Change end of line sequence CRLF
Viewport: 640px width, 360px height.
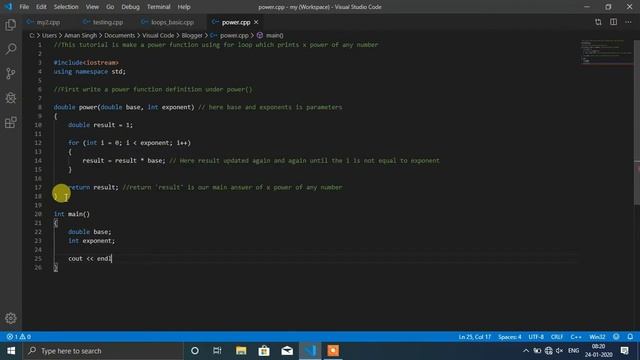[x=557, y=337]
